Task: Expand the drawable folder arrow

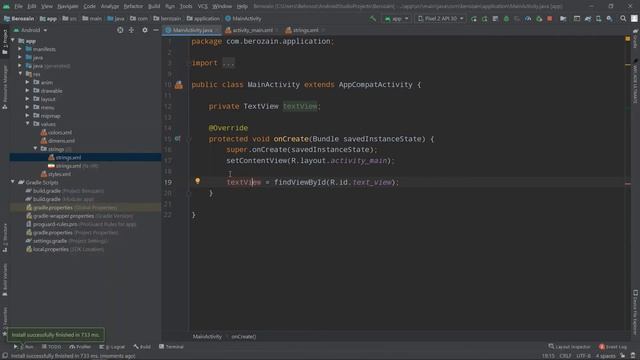Action: click(28, 91)
